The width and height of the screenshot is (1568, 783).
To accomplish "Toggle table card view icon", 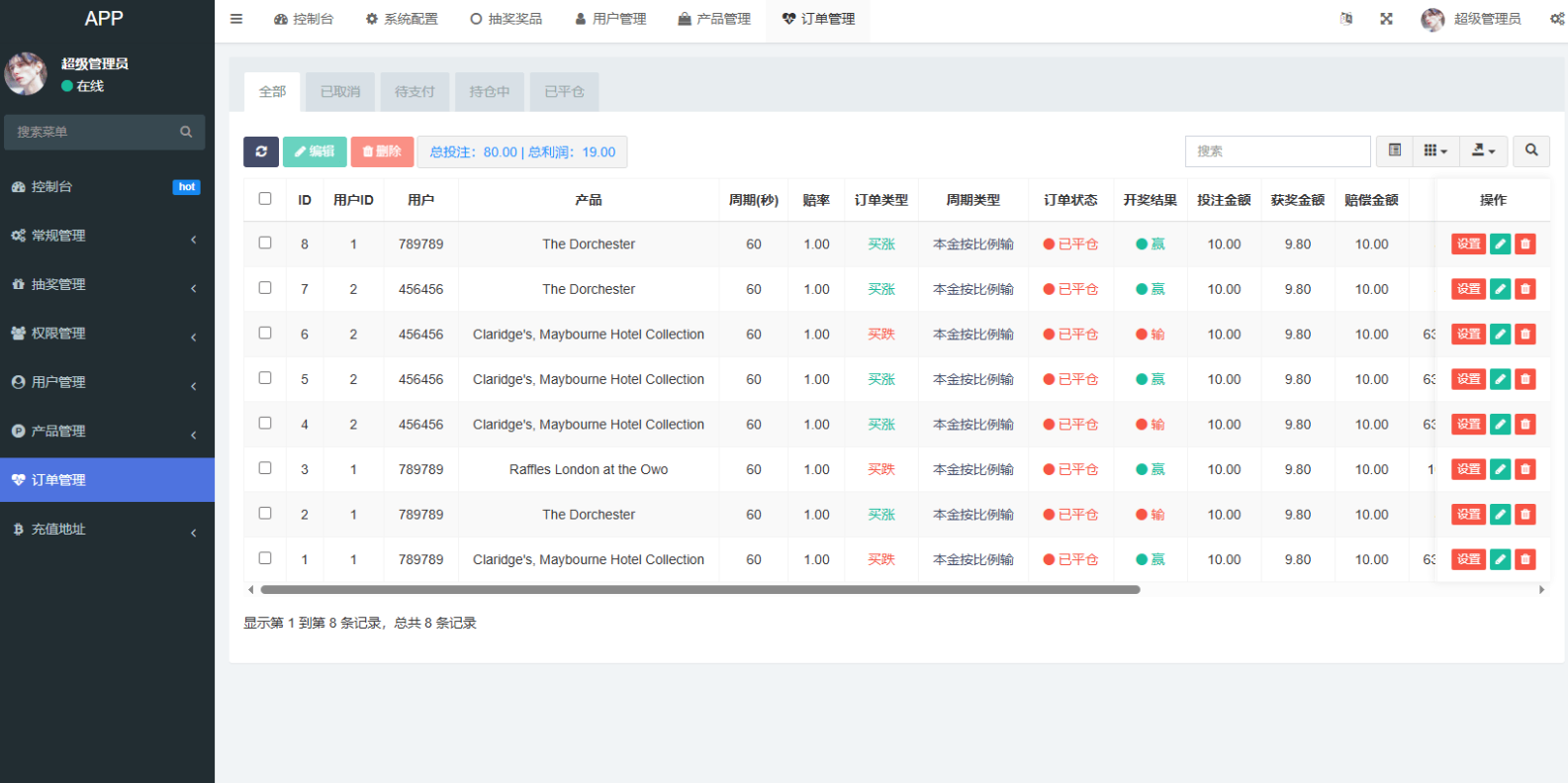I will pos(1395,150).
